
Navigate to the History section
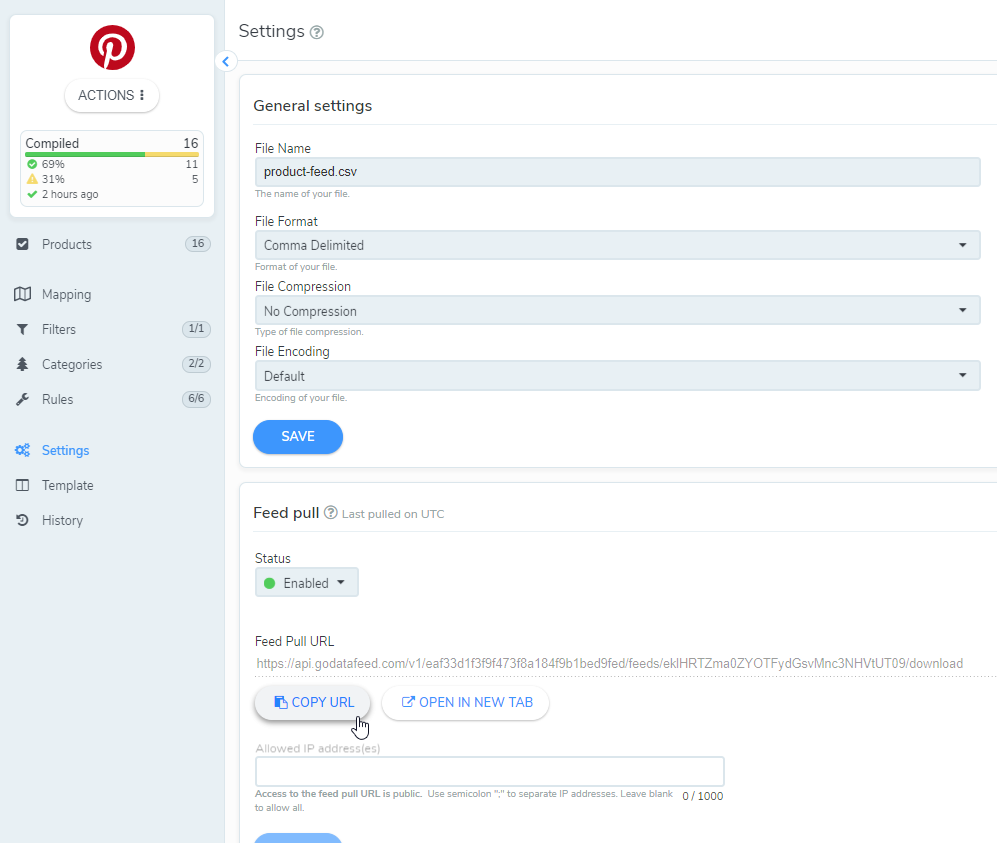pos(61,520)
